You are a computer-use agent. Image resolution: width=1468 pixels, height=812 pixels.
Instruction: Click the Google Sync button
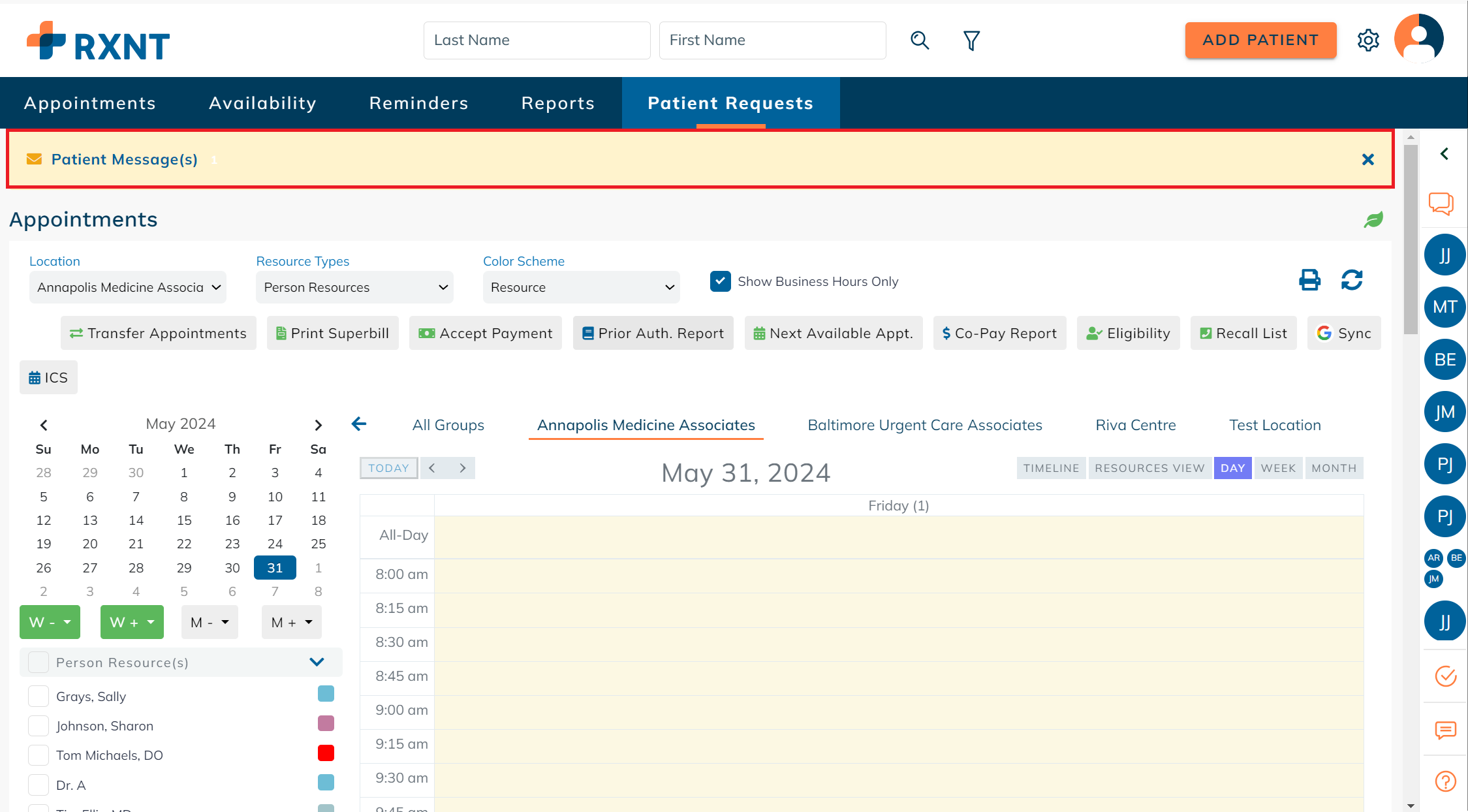pyautogui.click(x=1344, y=333)
